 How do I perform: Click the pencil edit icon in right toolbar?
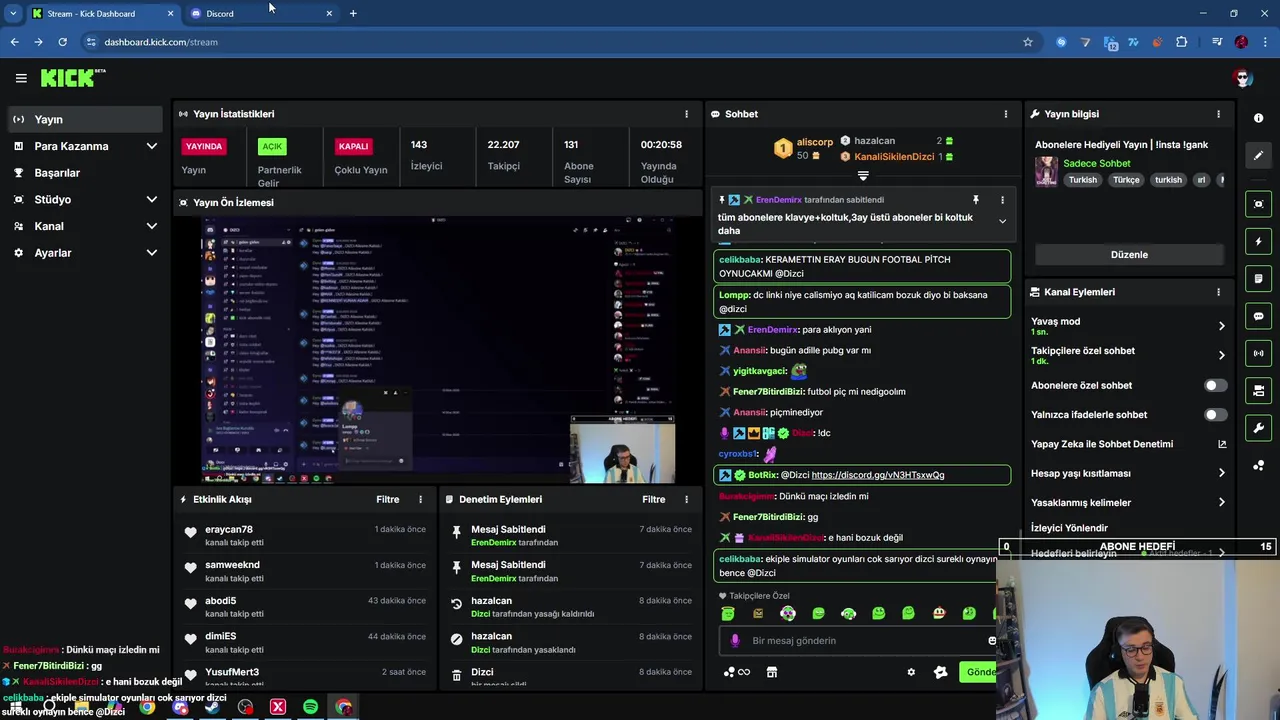point(1258,156)
